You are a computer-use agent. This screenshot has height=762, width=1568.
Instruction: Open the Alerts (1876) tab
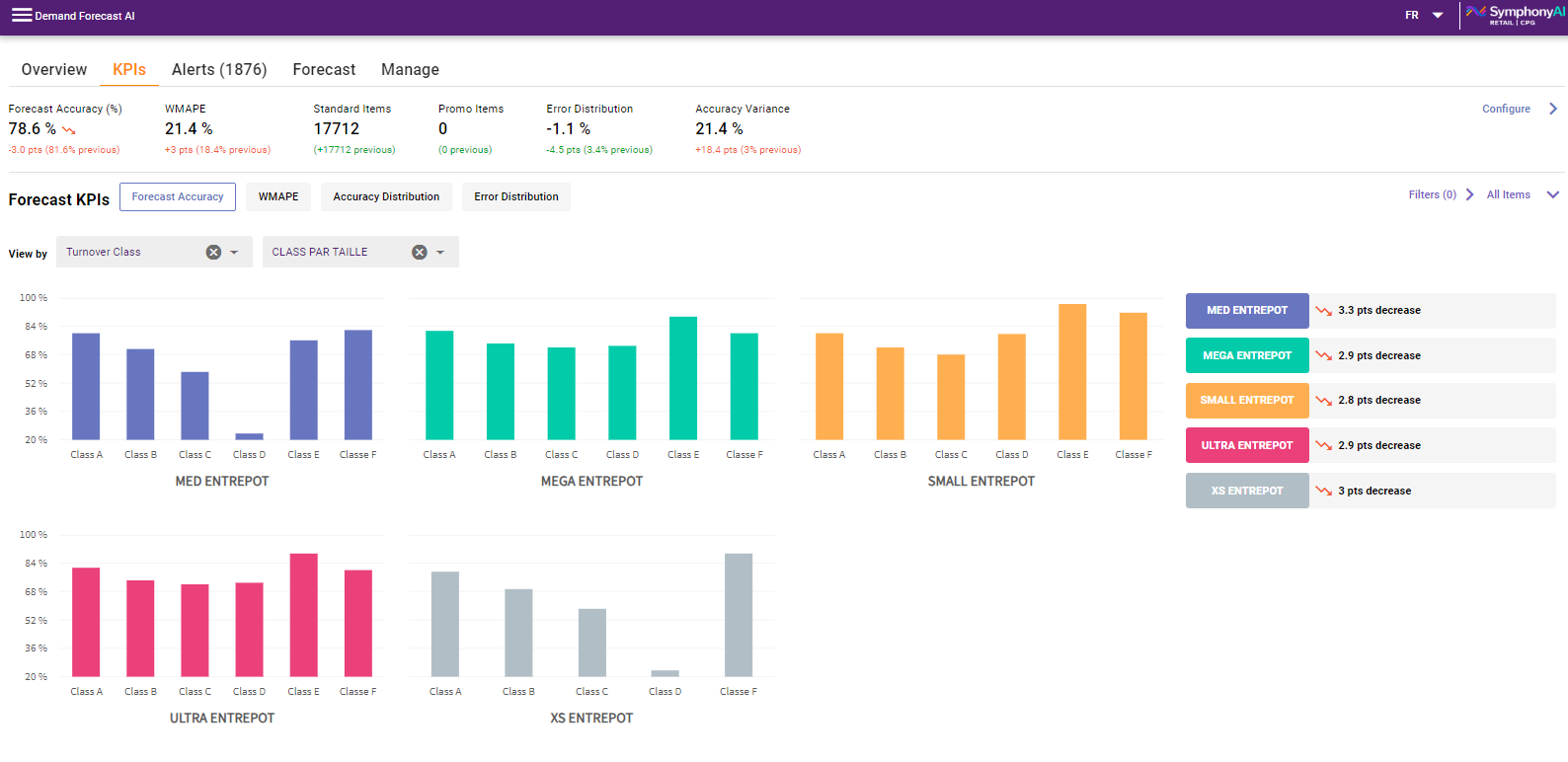point(219,69)
